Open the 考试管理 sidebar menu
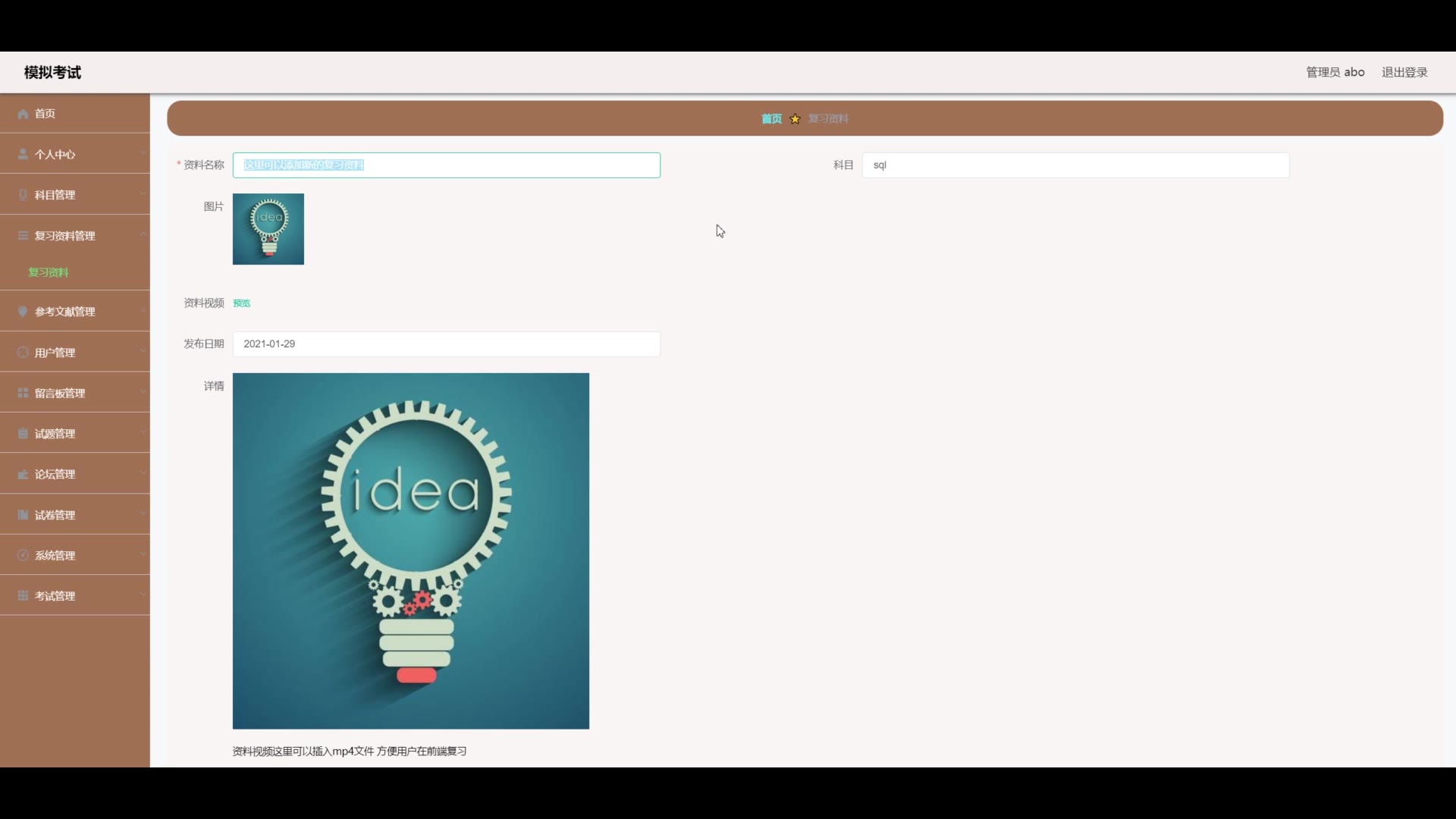Image resolution: width=1456 pixels, height=819 pixels. click(75, 596)
